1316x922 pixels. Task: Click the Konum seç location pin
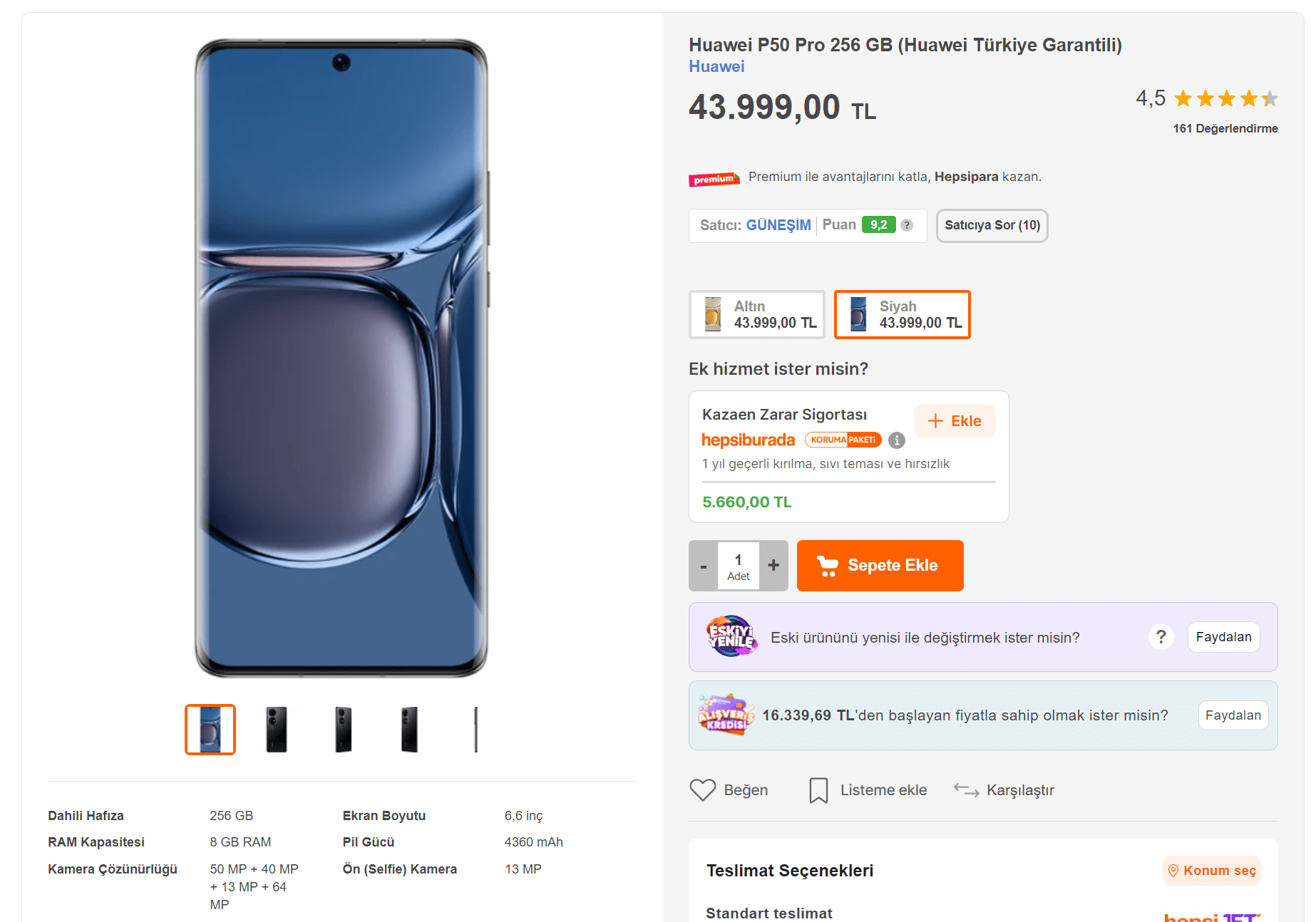click(x=1173, y=871)
